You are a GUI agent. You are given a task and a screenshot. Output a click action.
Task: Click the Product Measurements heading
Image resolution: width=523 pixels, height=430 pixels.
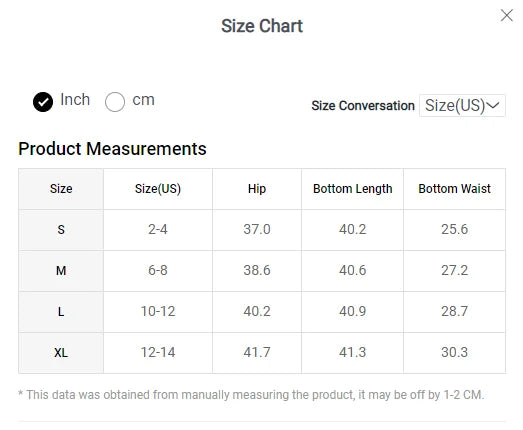pos(112,149)
